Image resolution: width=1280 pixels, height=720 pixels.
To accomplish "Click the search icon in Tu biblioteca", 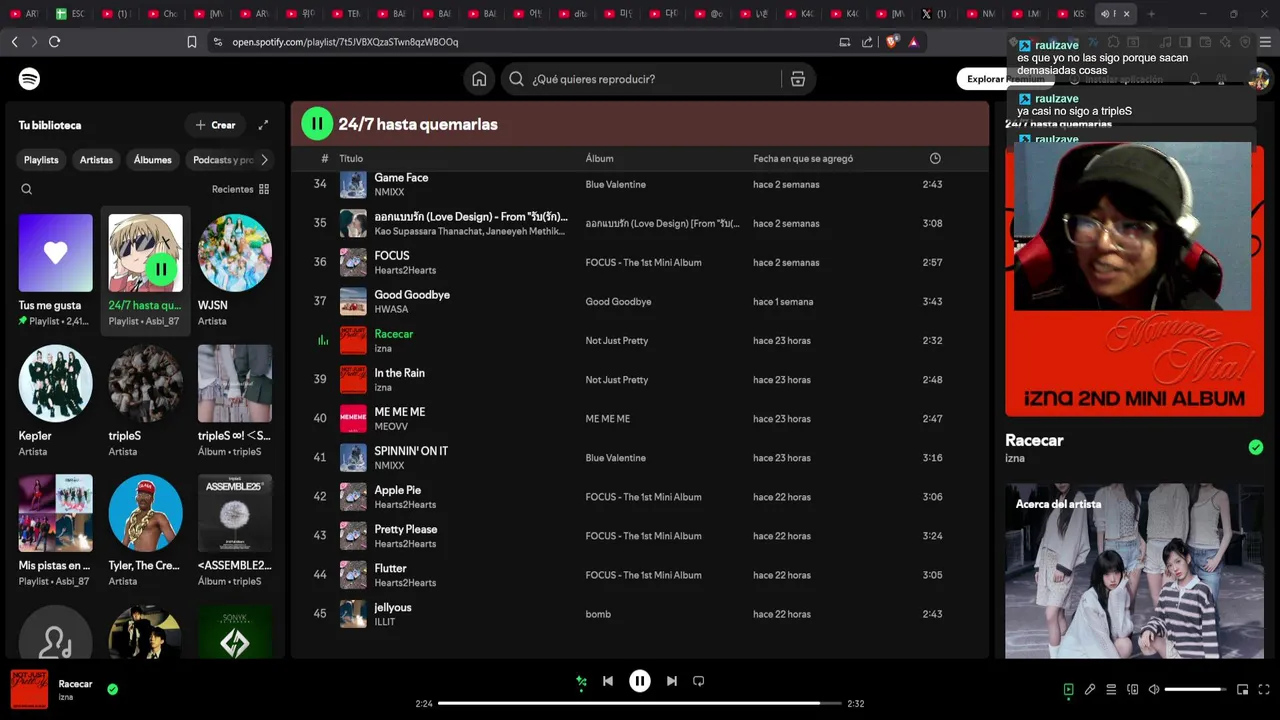I will click(27, 189).
